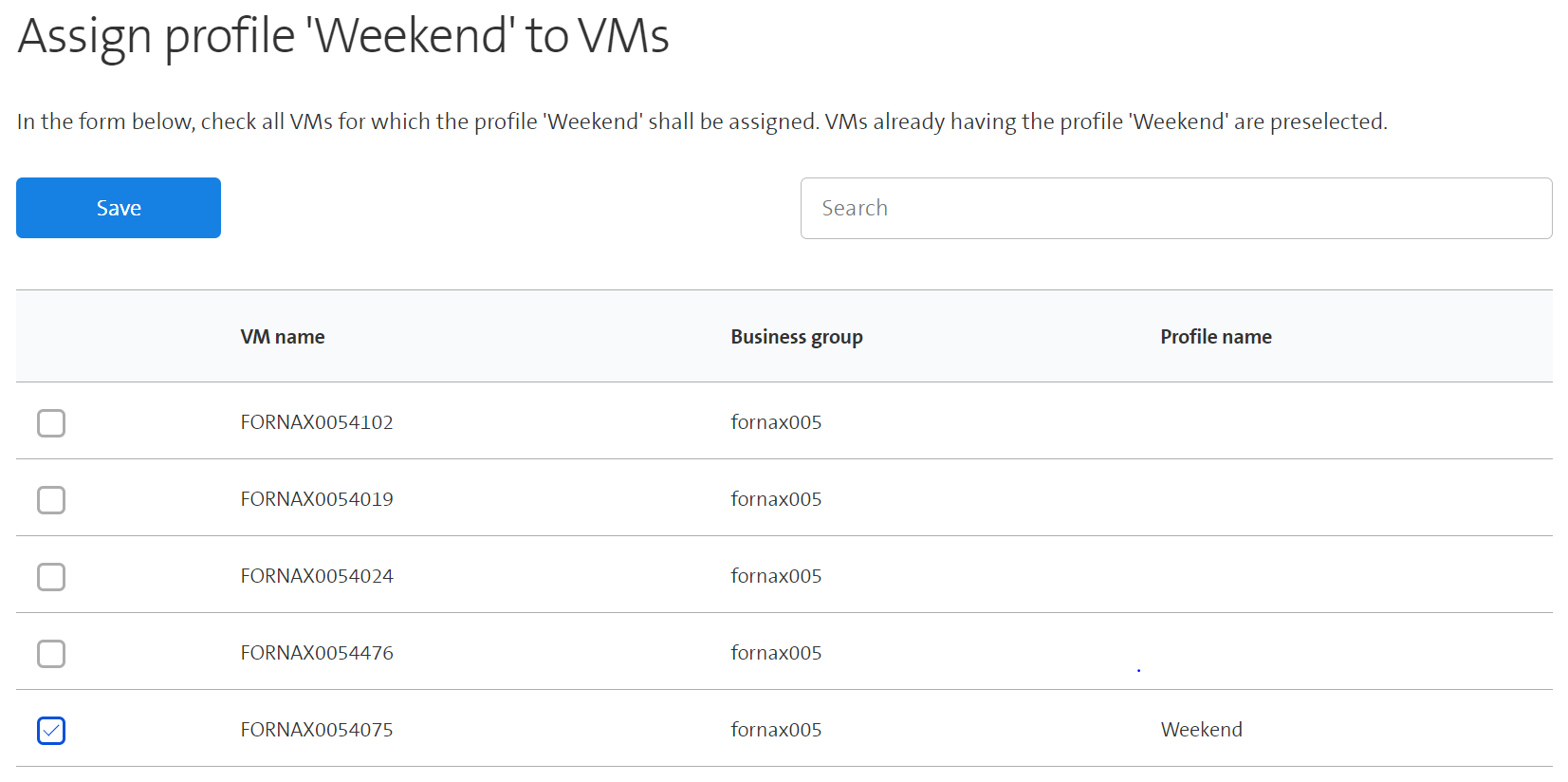Image resolution: width=1568 pixels, height=782 pixels.
Task: Click the Weekend profile name cell
Action: pos(1202,730)
